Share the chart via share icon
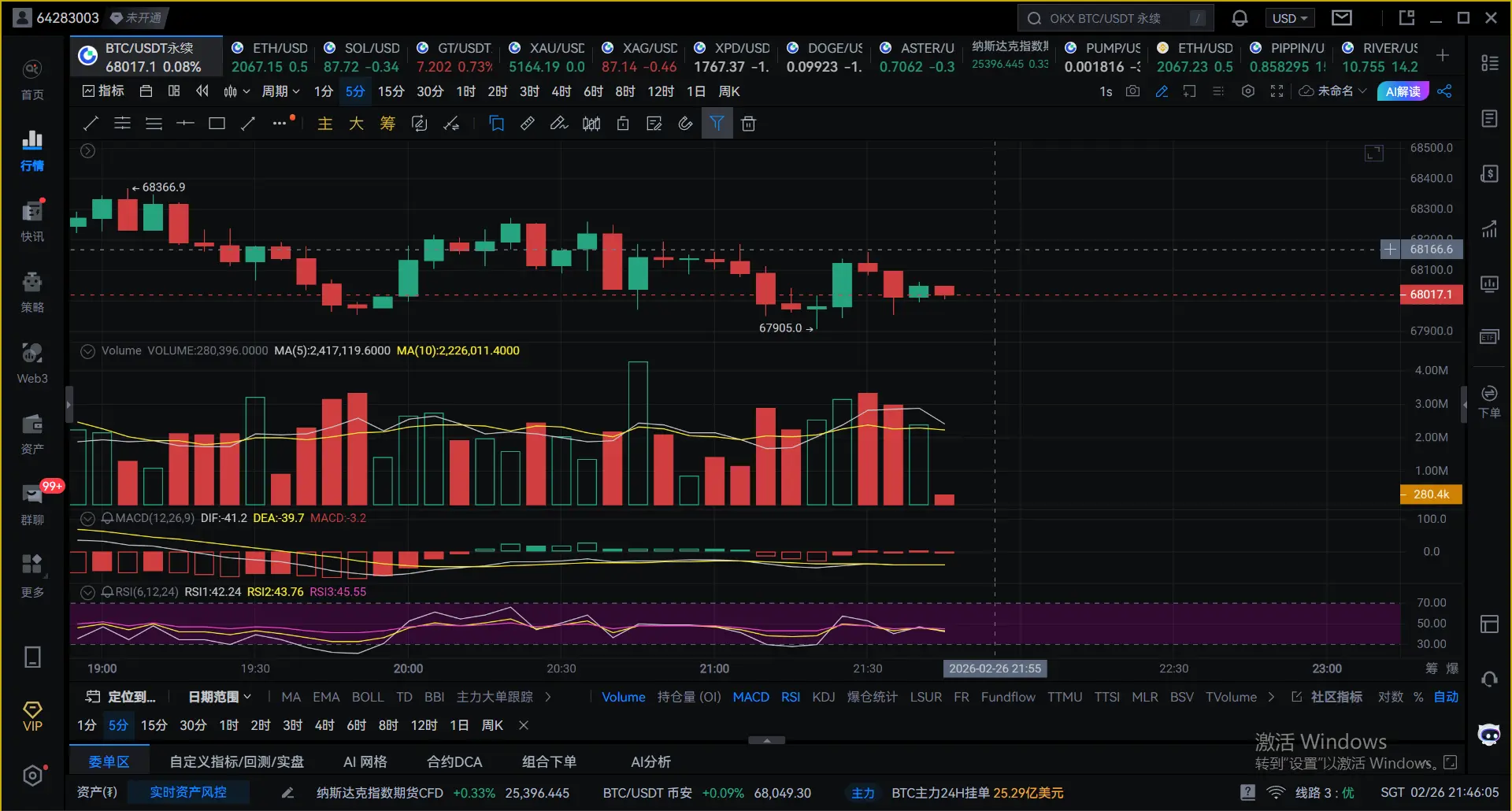 [x=1444, y=91]
